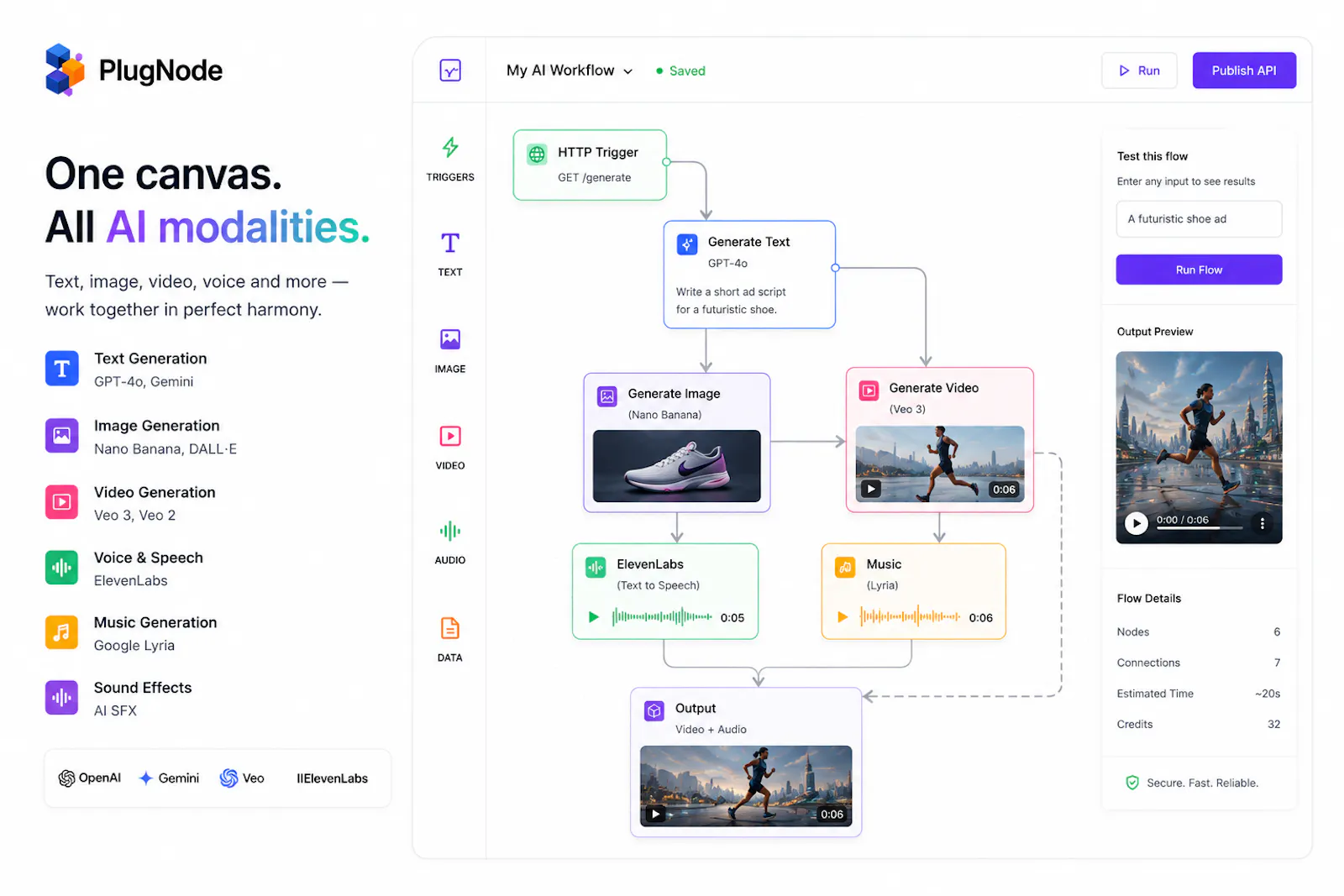This screenshot has width=1344, height=896.
Task: Click the Saved status indicator
Action: click(680, 71)
